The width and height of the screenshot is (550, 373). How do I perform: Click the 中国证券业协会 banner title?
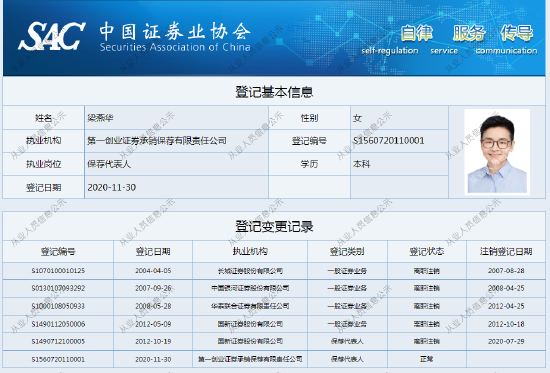175,32
